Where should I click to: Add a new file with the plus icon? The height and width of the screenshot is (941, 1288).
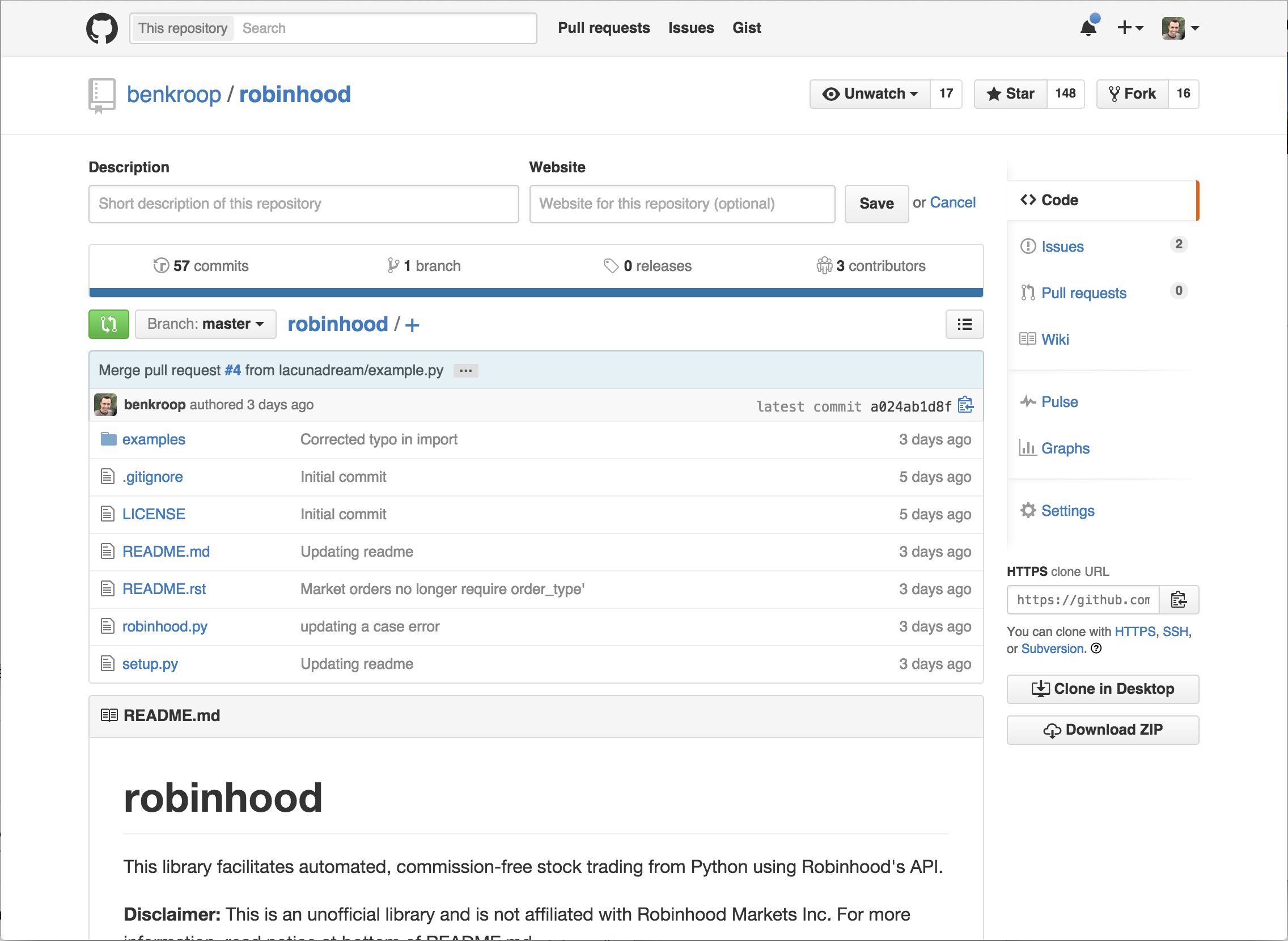point(413,325)
